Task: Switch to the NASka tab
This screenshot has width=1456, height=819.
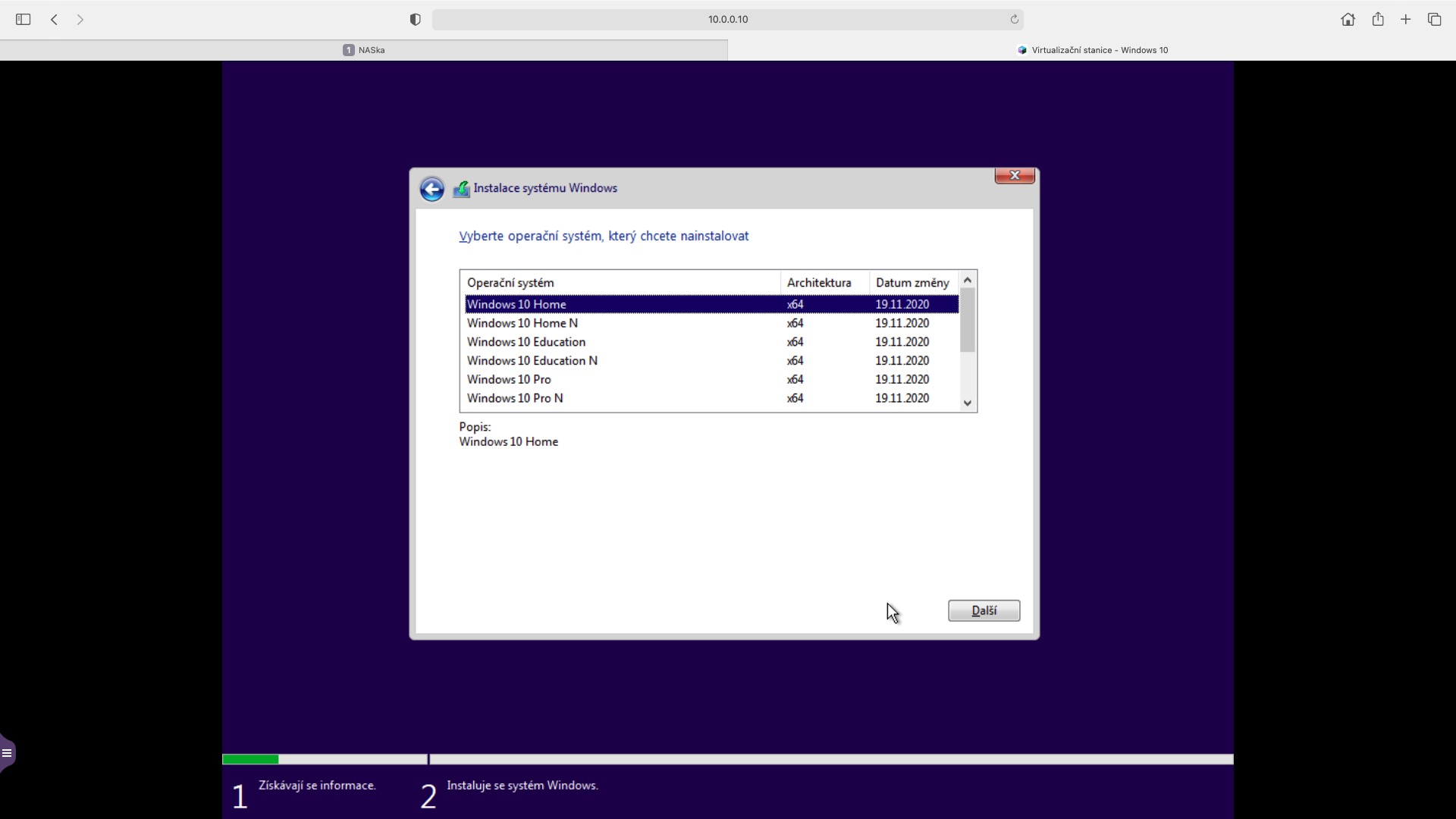Action: click(x=364, y=50)
